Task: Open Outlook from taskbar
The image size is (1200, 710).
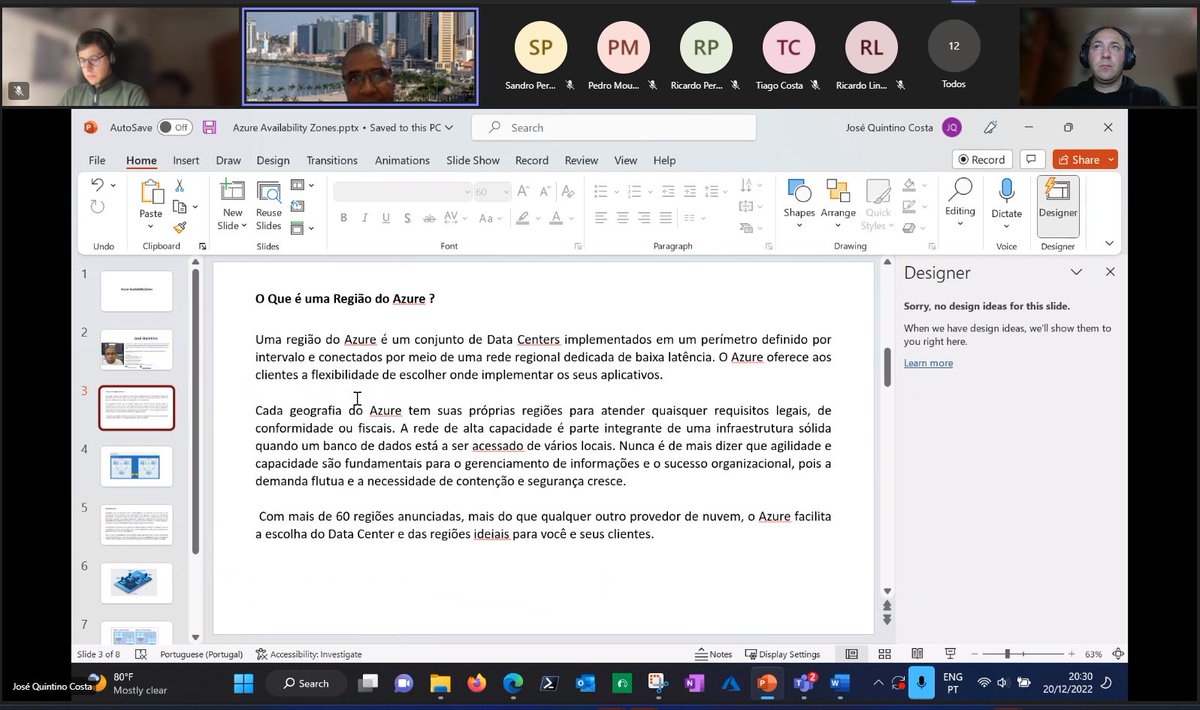Action: coord(585,683)
